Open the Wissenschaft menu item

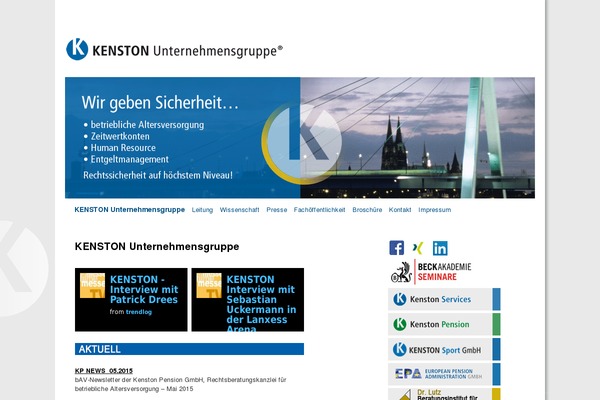click(240, 210)
